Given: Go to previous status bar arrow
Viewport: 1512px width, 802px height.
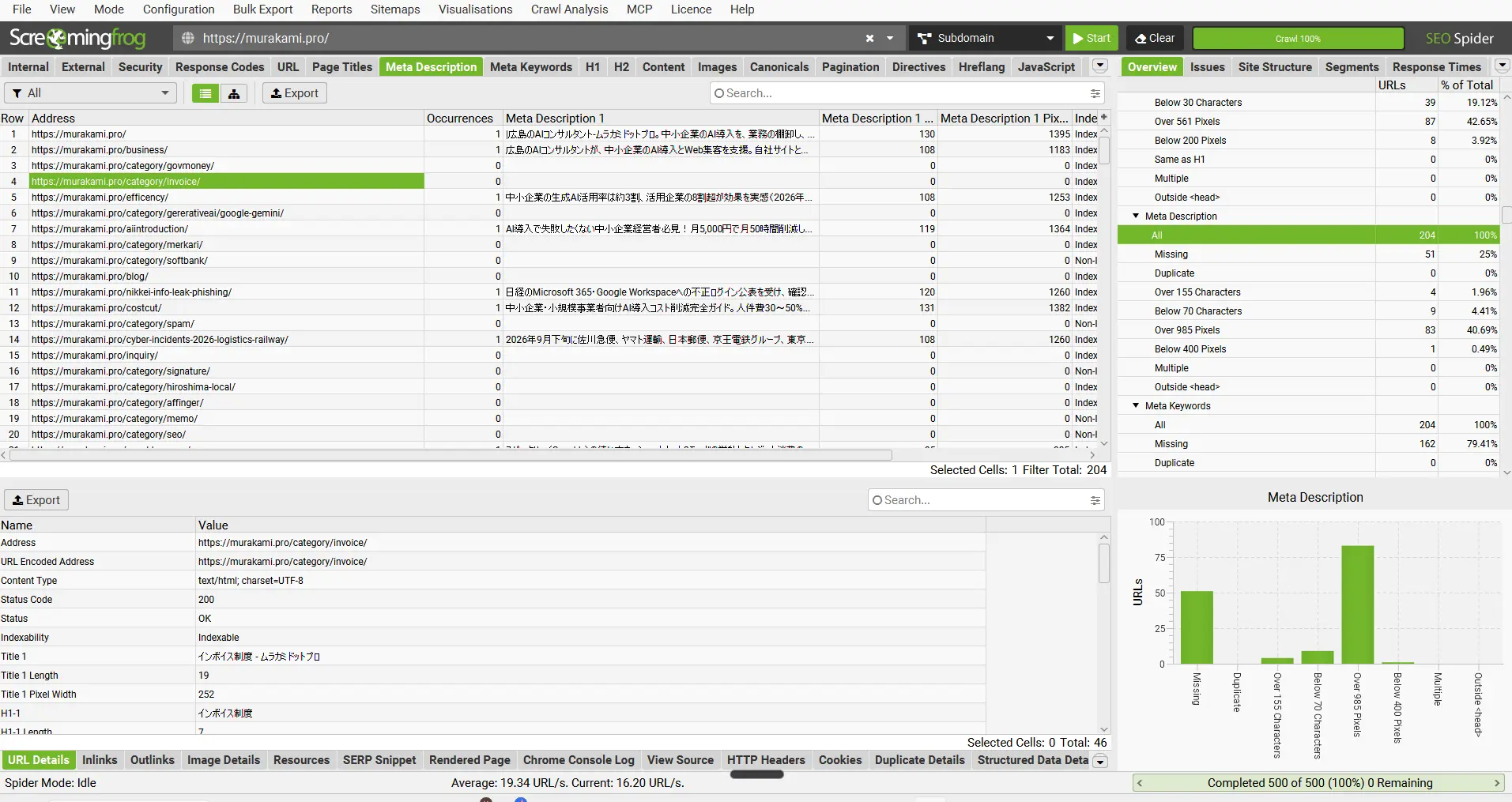Looking at the screenshot, I should (1139, 783).
